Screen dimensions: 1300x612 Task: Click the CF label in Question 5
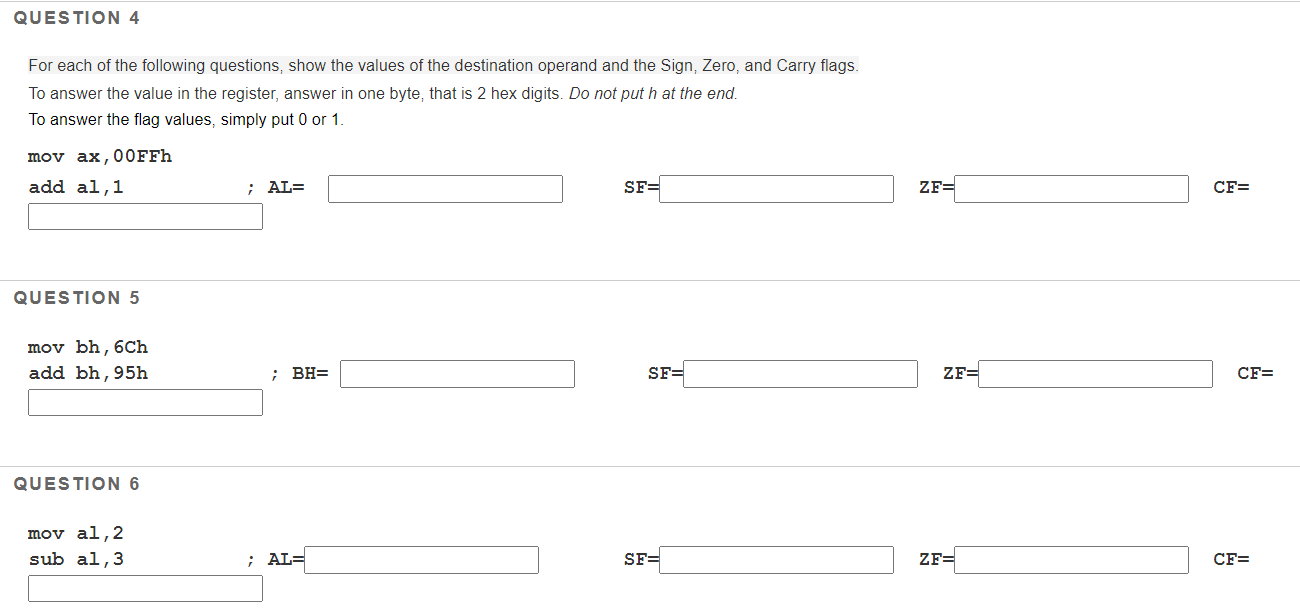(x=1253, y=373)
